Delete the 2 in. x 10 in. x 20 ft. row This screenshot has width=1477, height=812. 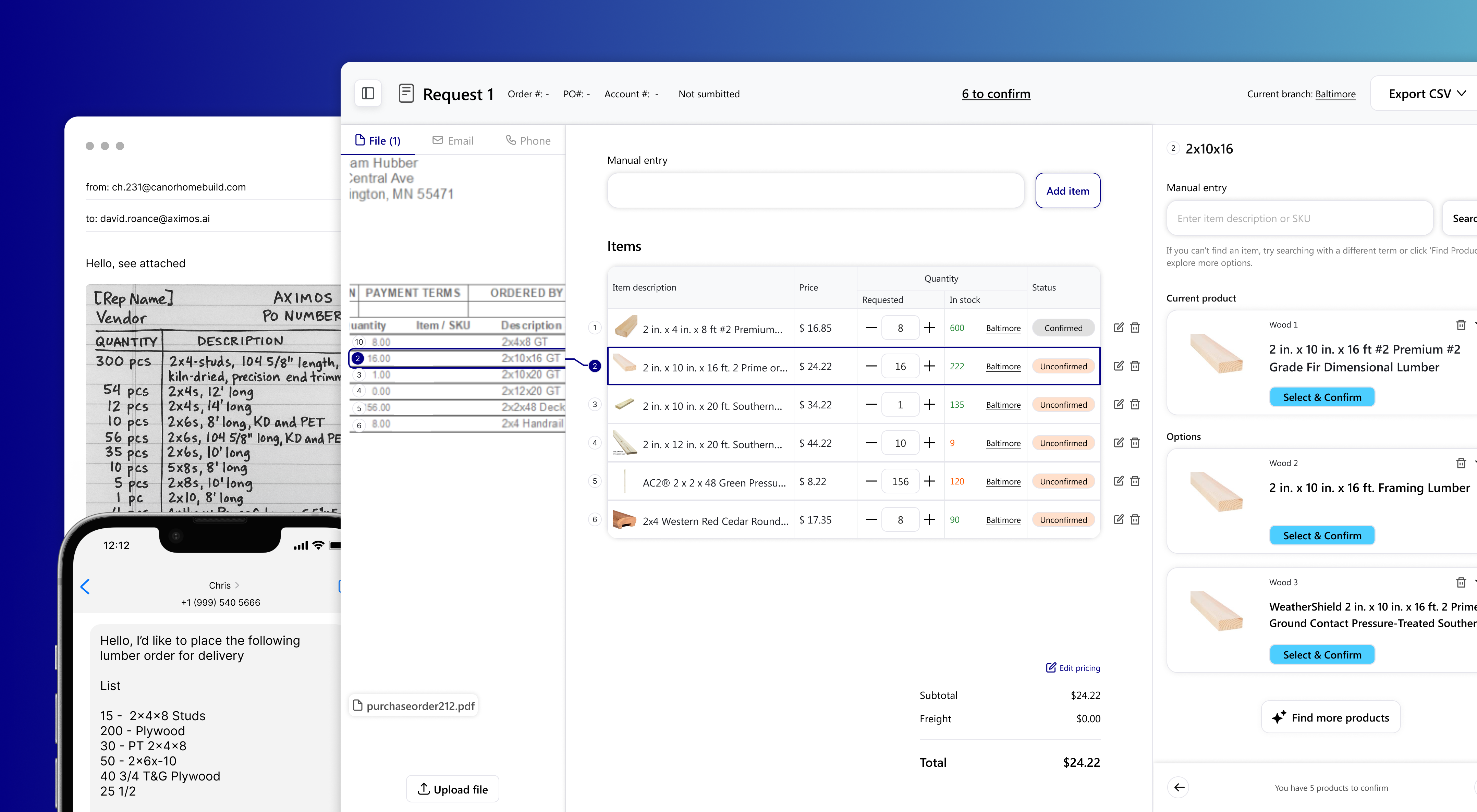(1135, 405)
